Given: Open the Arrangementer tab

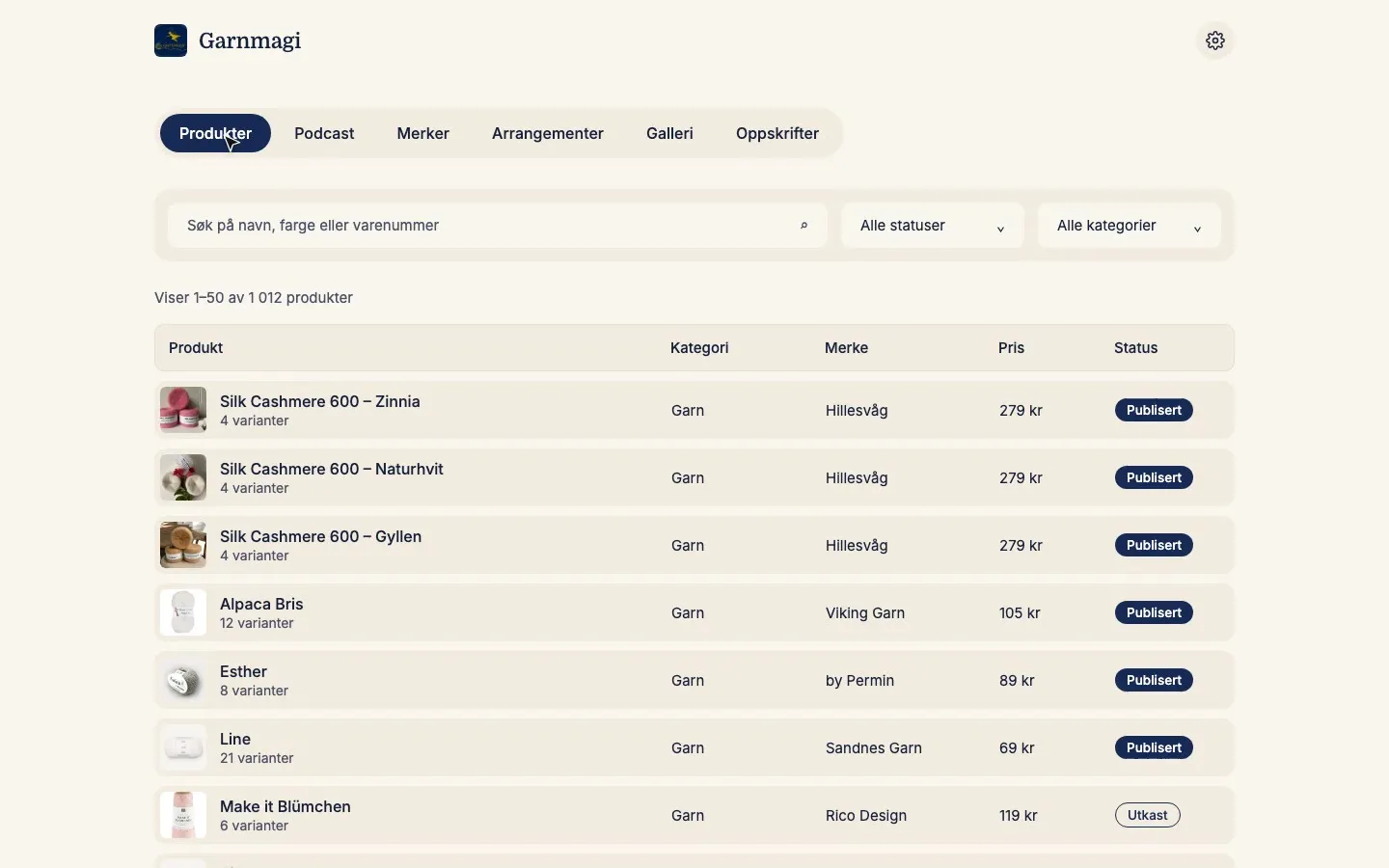Looking at the screenshot, I should point(548,133).
